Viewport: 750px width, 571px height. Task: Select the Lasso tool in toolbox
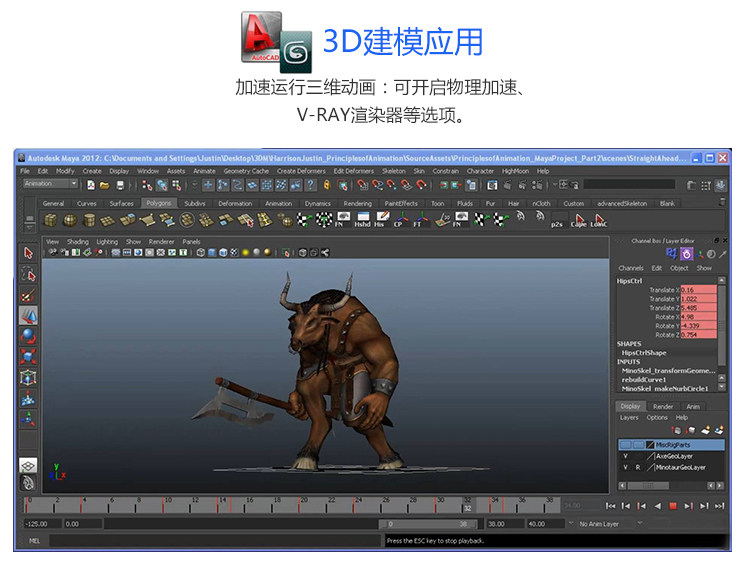coord(28,274)
